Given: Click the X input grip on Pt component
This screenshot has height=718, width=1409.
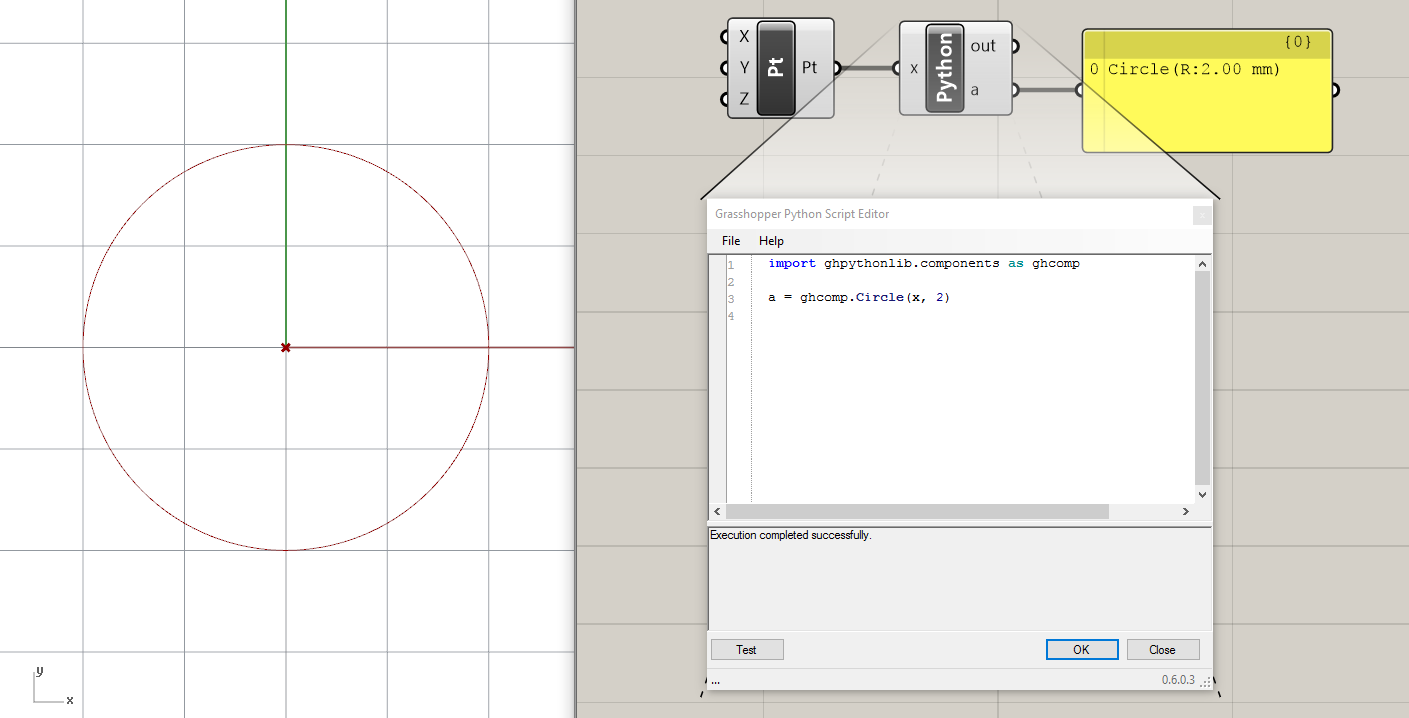Looking at the screenshot, I should pos(723,35).
